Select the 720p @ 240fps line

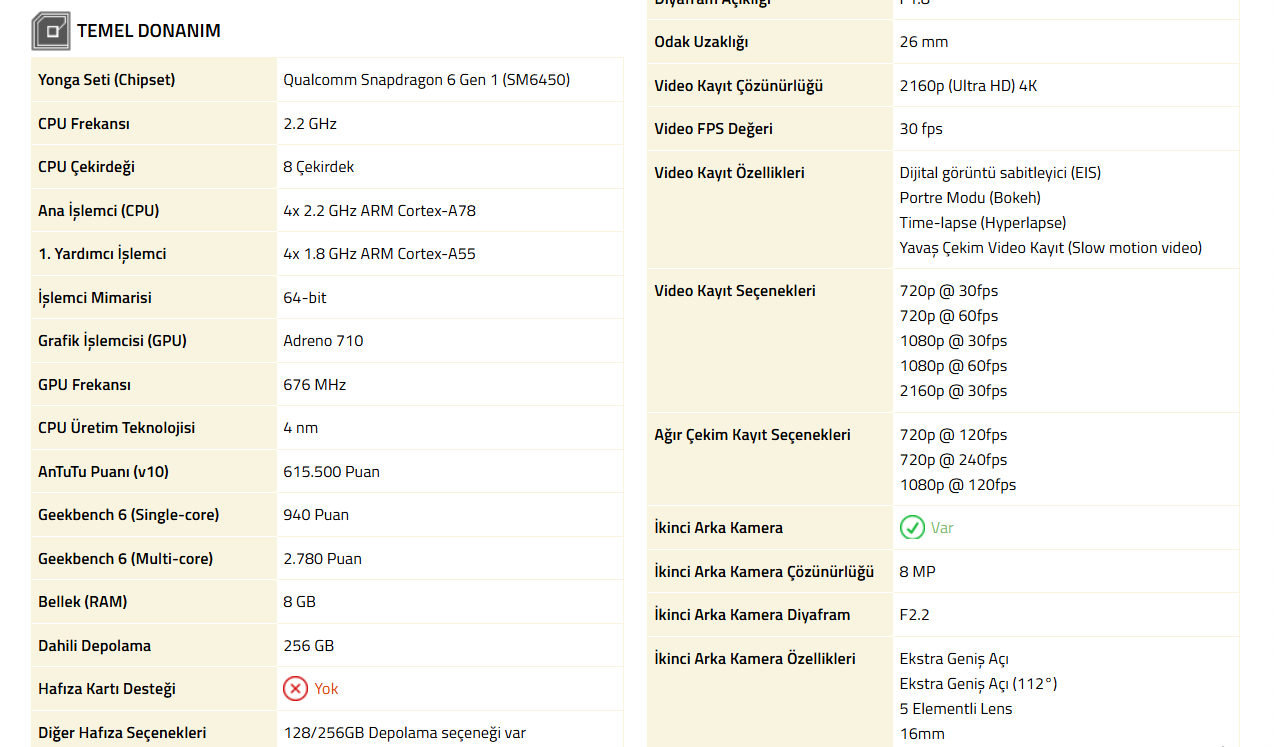coord(953,460)
